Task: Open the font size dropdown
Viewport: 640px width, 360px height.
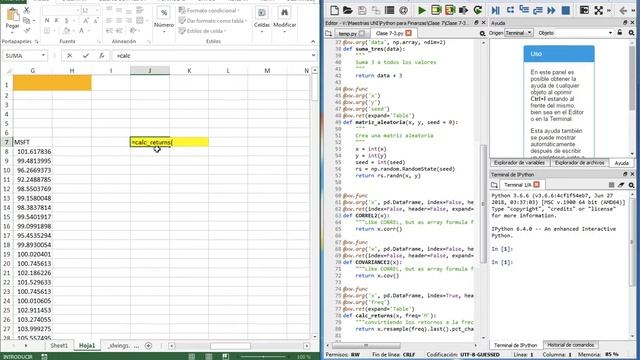Action: (x=97, y=10)
